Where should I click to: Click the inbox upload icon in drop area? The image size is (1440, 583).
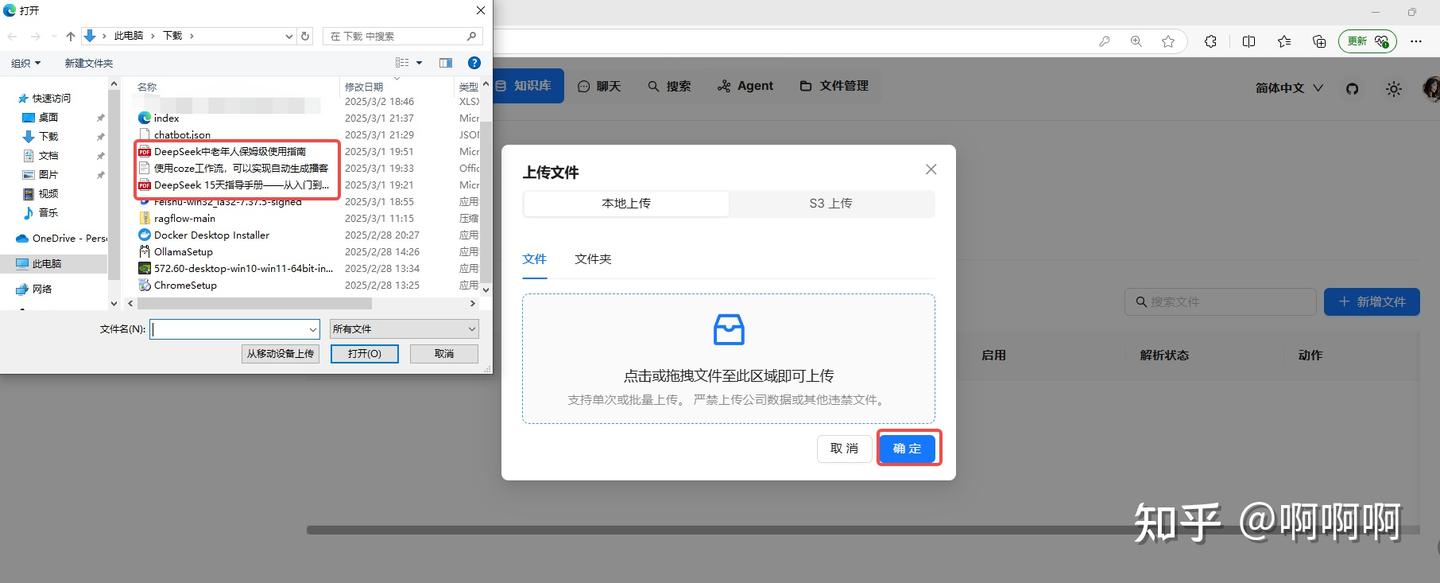[x=728, y=329]
